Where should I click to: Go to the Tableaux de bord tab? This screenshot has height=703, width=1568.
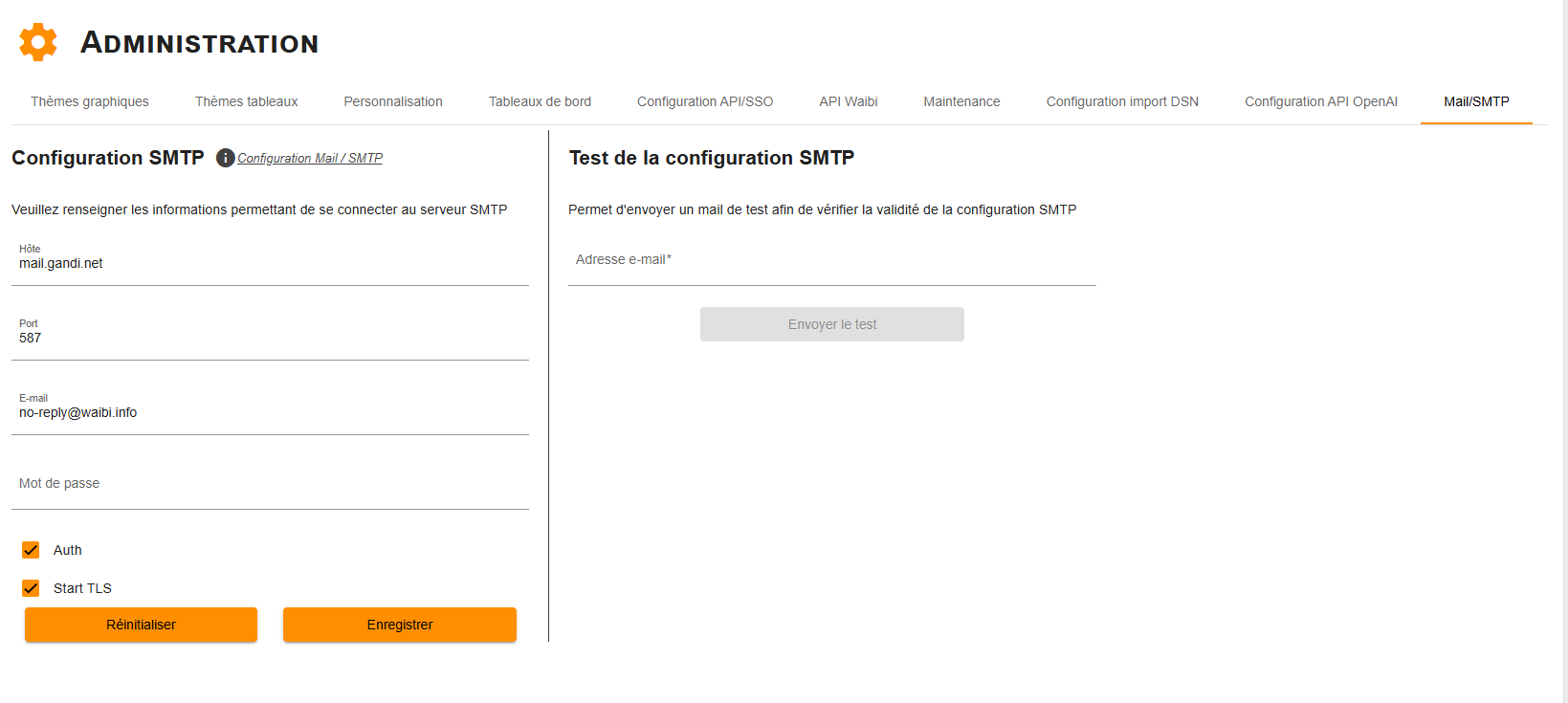(540, 101)
